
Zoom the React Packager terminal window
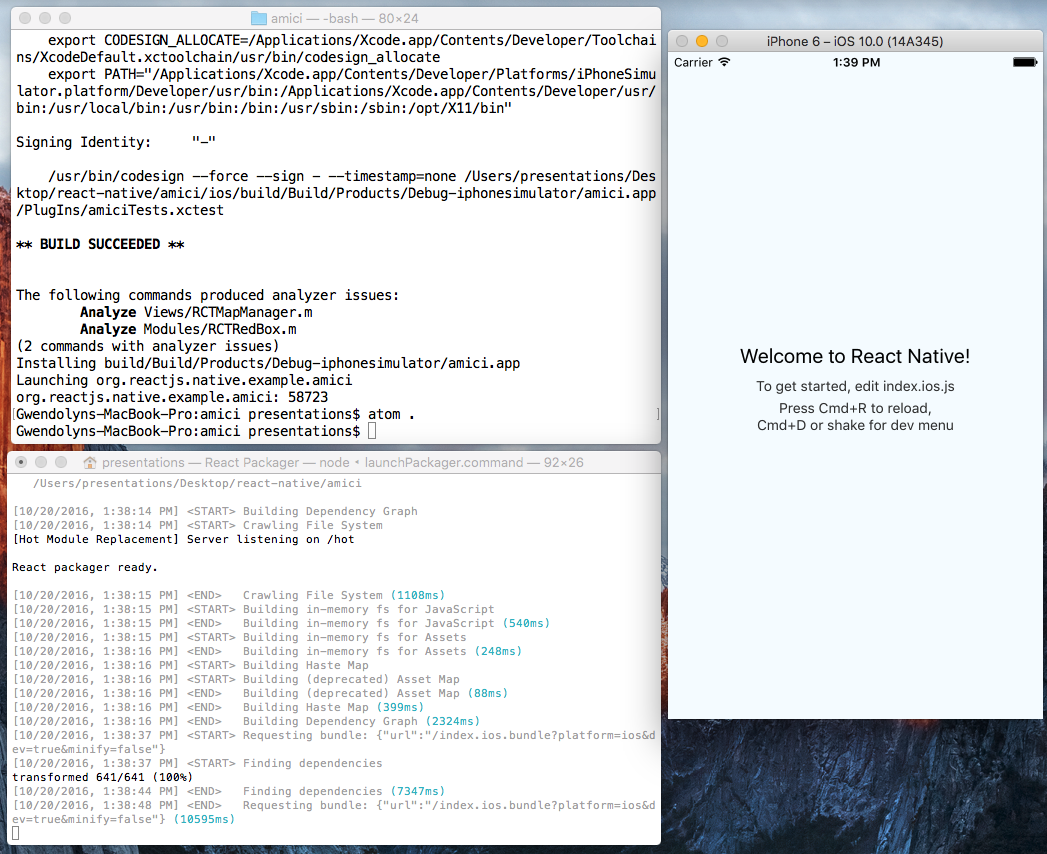click(x=61, y=462)
